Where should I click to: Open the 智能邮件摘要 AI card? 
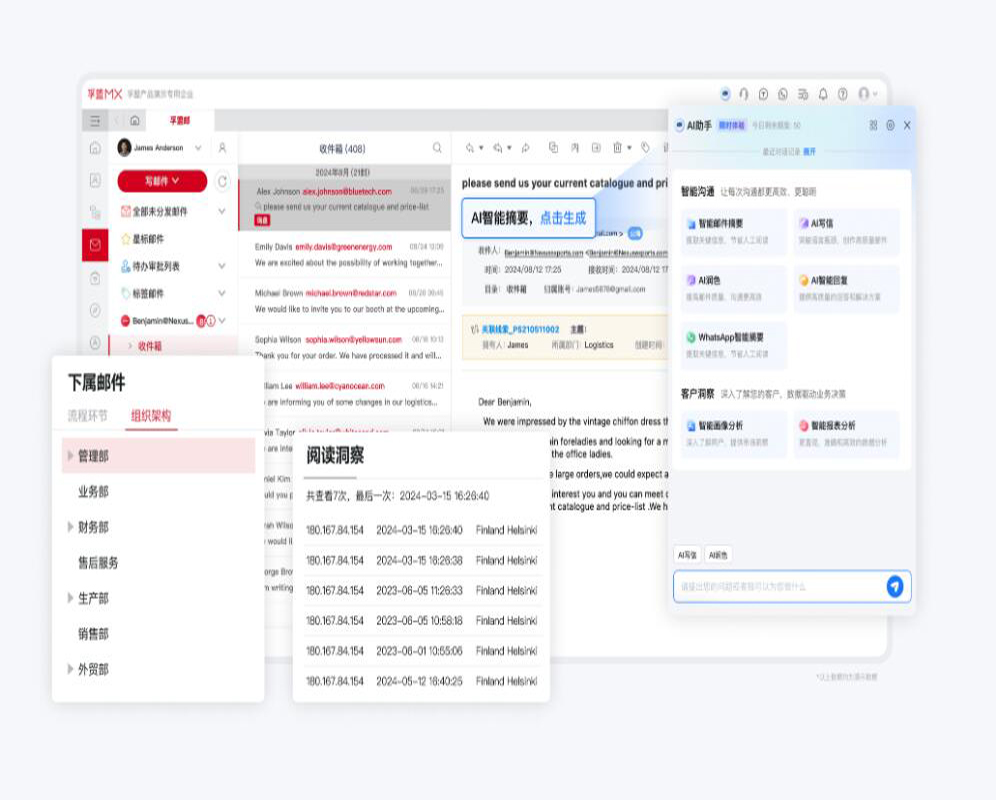point(733,232)
